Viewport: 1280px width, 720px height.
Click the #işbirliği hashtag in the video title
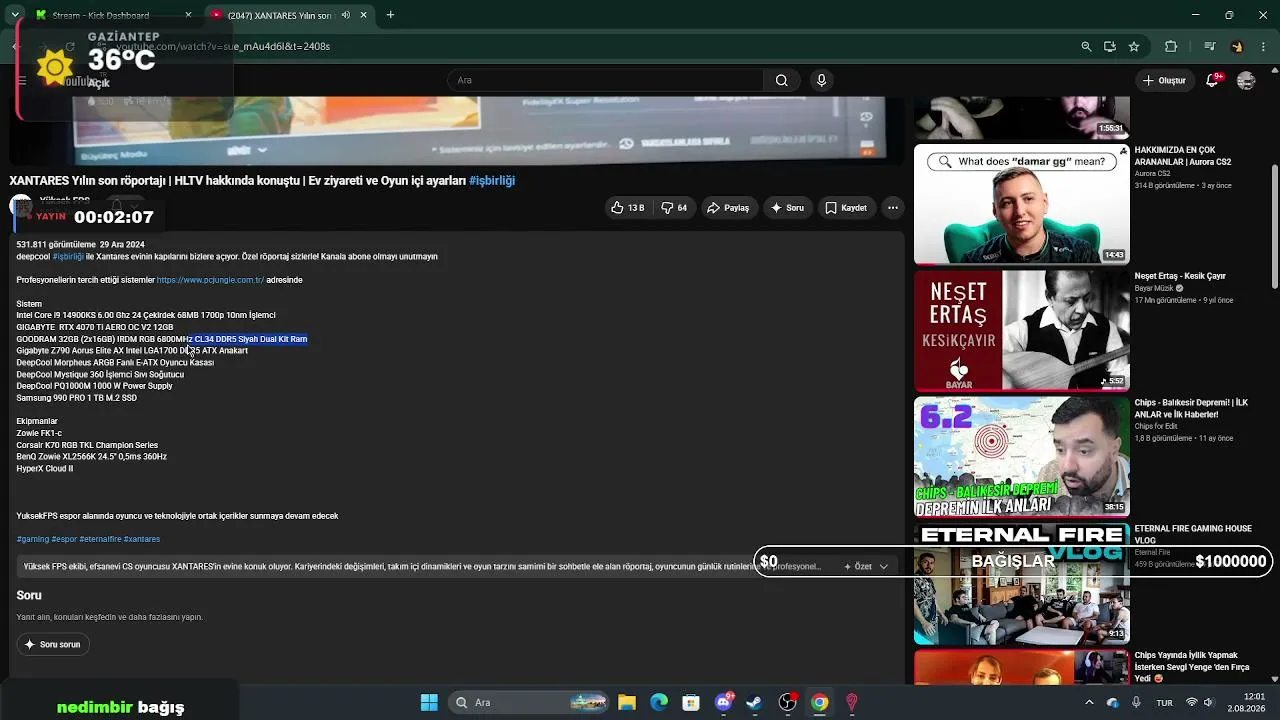(492, 181)
